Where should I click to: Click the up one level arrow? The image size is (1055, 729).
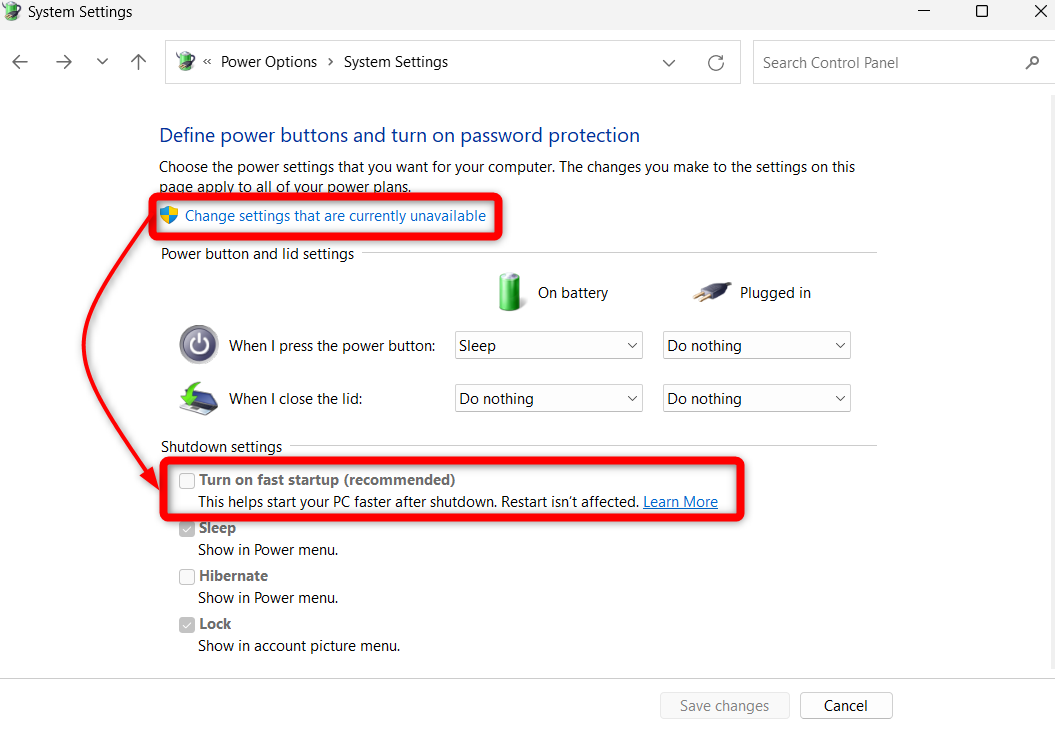click(x=138, y=62)
